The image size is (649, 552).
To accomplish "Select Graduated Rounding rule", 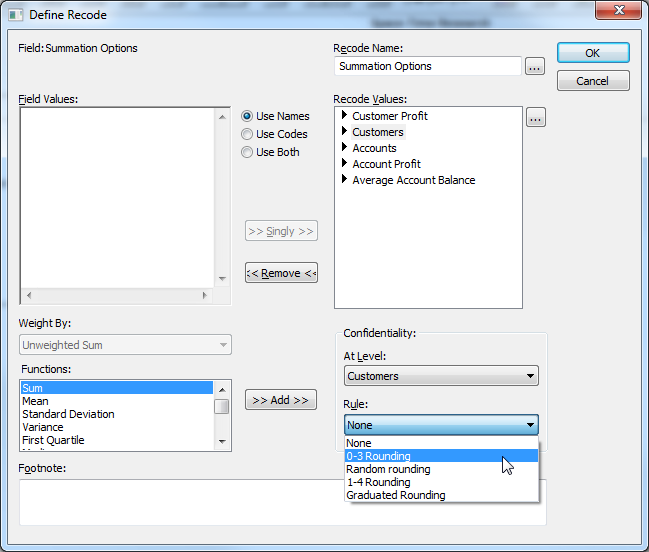I will [x=395, y=495].
